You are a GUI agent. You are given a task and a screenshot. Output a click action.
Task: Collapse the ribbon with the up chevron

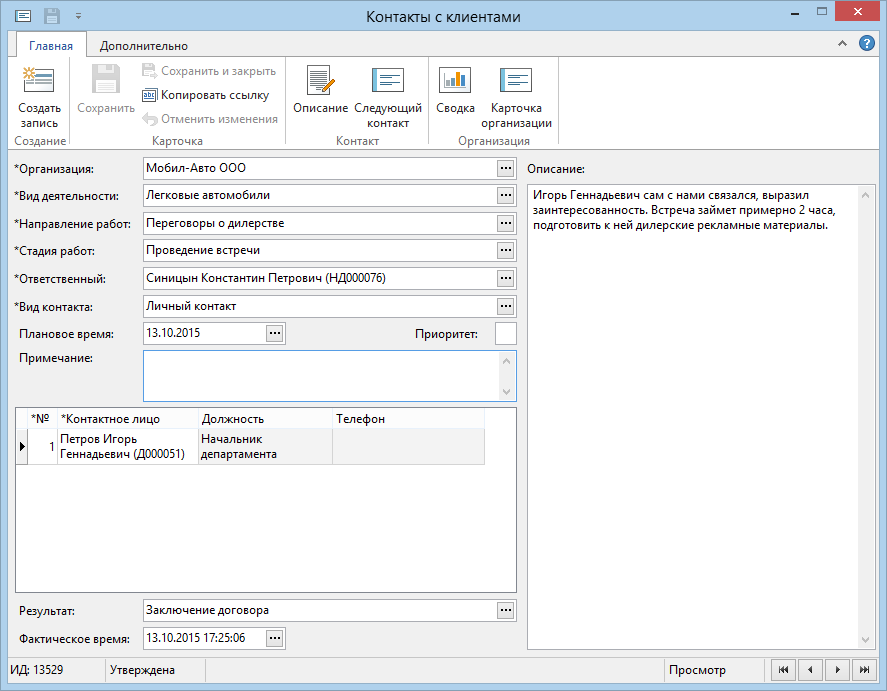842,43
